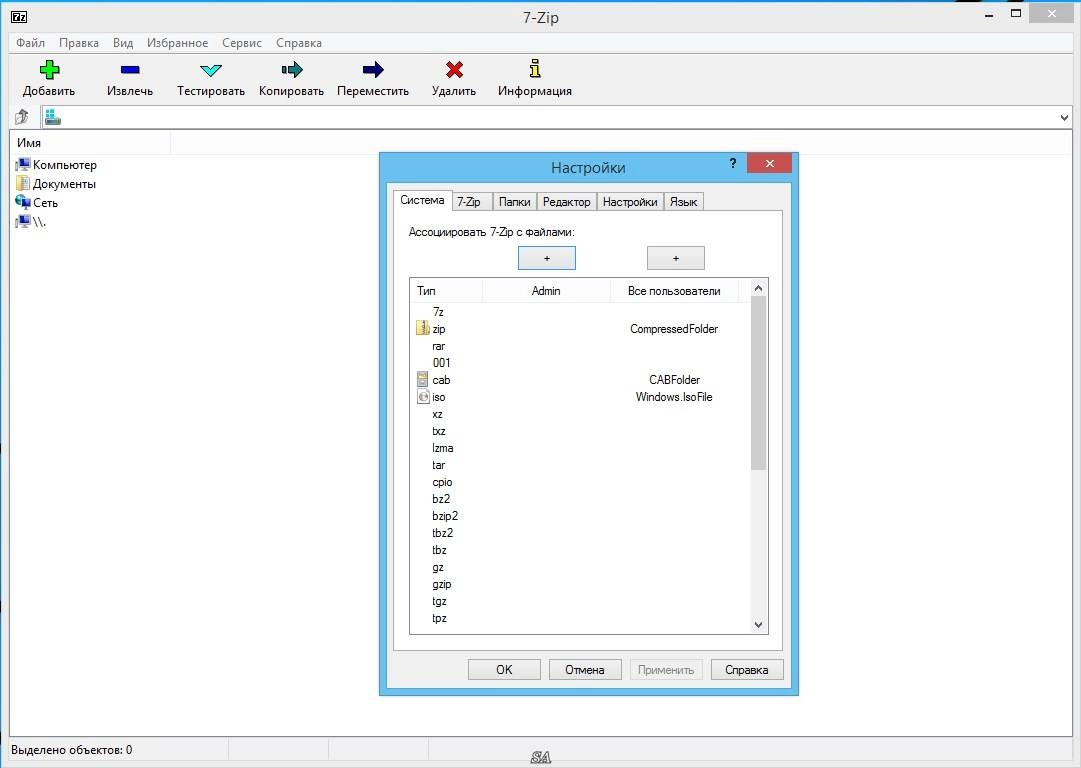
Task: Click the OK button
Action: [504, 669]
